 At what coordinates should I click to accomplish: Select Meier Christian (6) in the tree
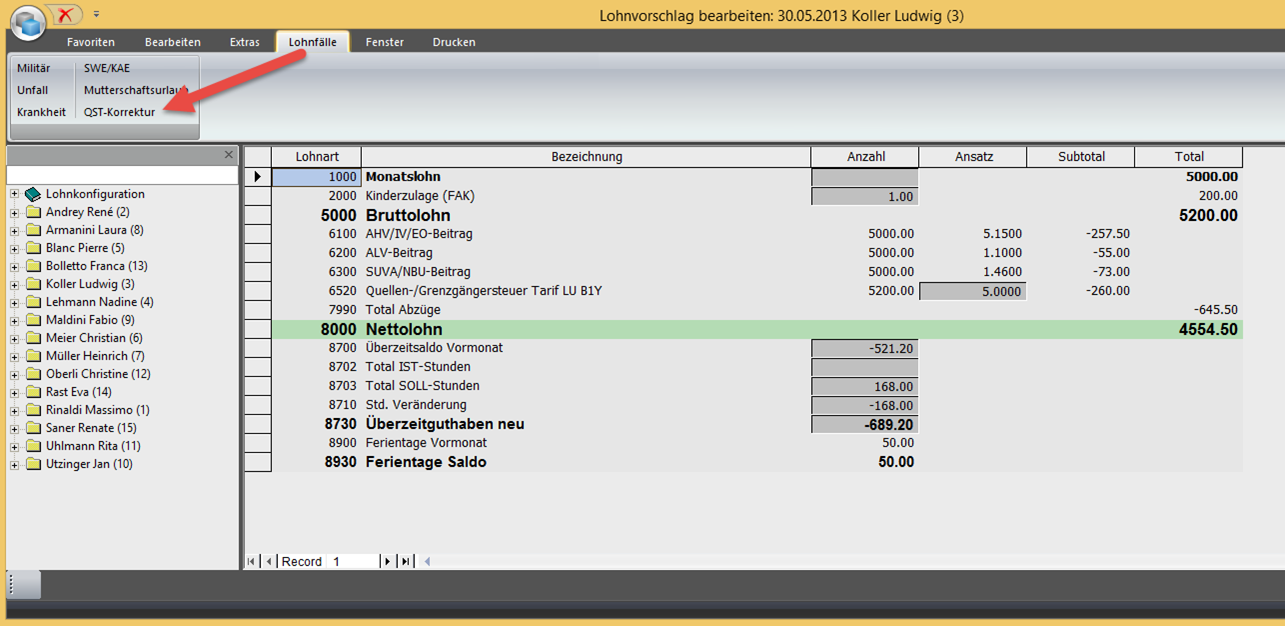tap(94, 338)
